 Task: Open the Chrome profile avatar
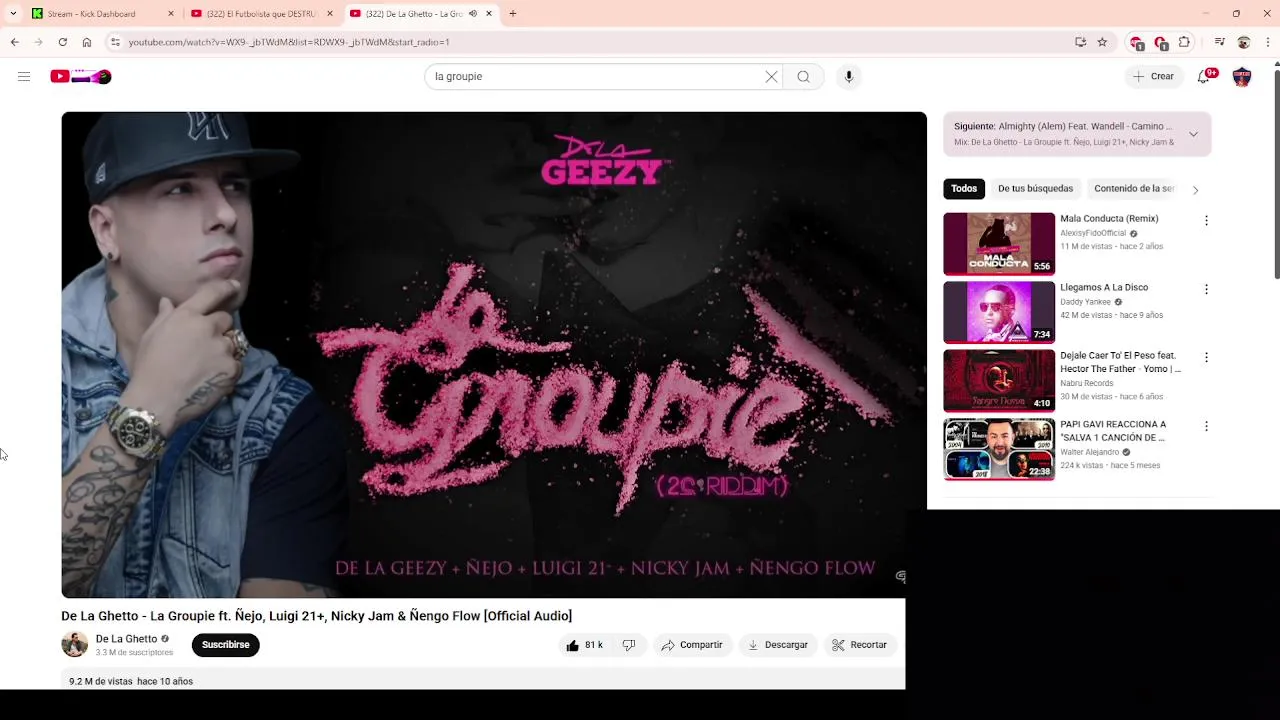(x=1244, y=42)
